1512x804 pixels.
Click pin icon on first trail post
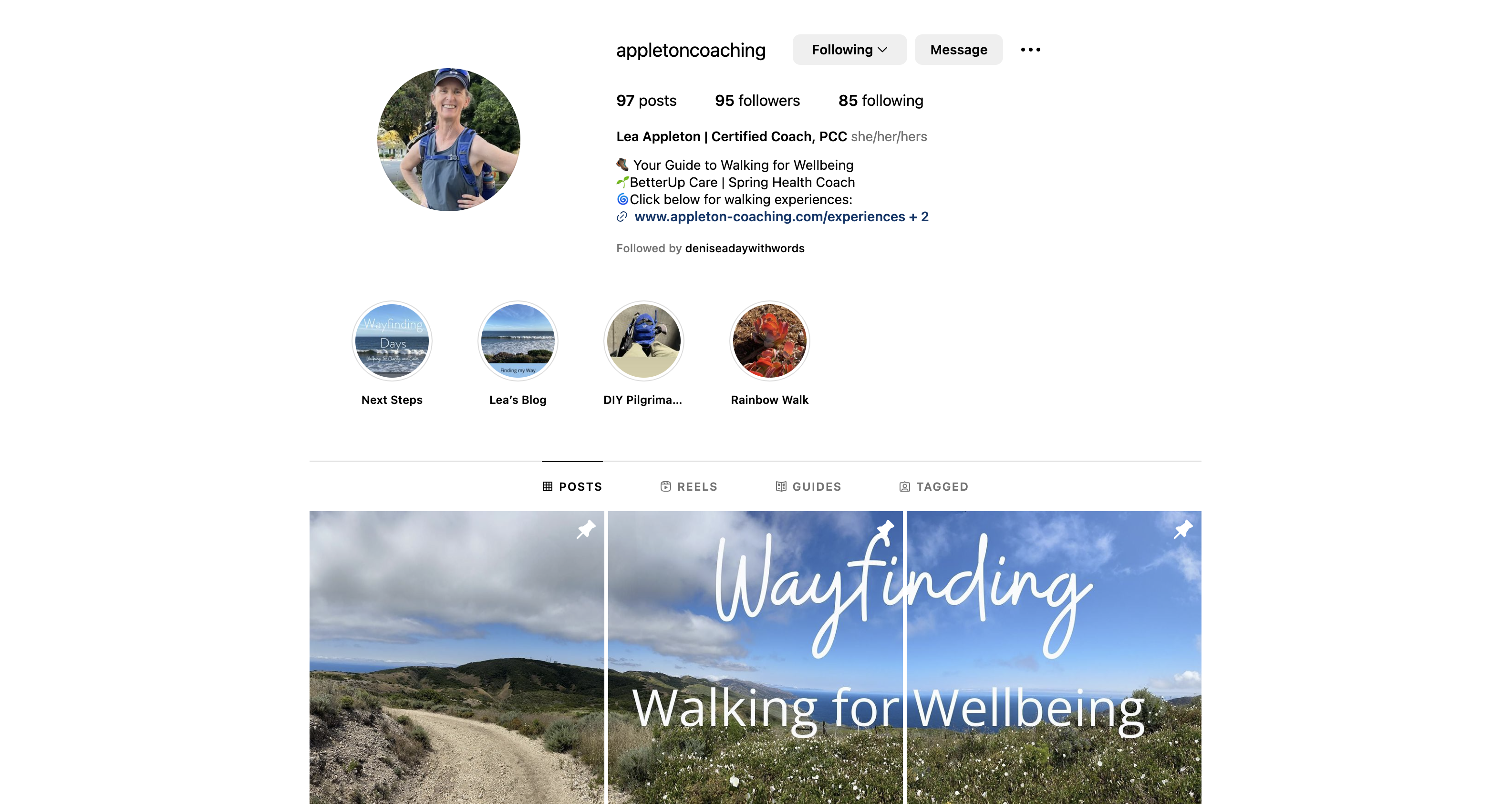tap(585, 529)
